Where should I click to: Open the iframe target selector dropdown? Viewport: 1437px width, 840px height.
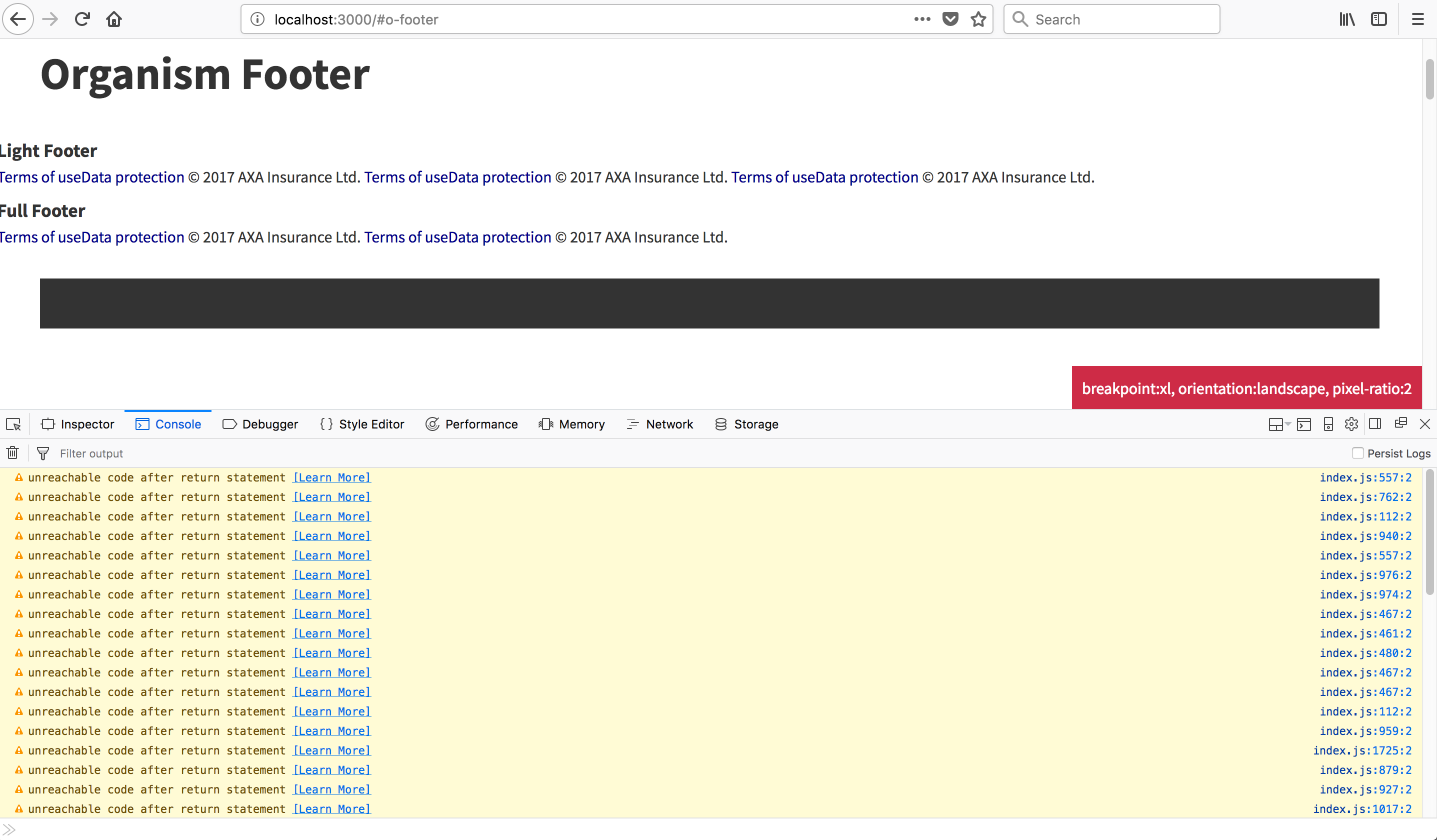[1279, 424]
